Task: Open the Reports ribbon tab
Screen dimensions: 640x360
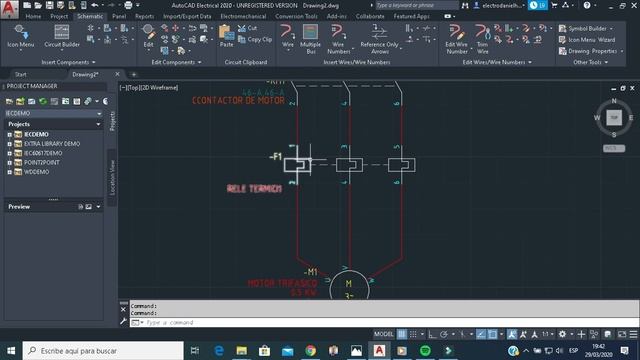Action: click(144, 16)
